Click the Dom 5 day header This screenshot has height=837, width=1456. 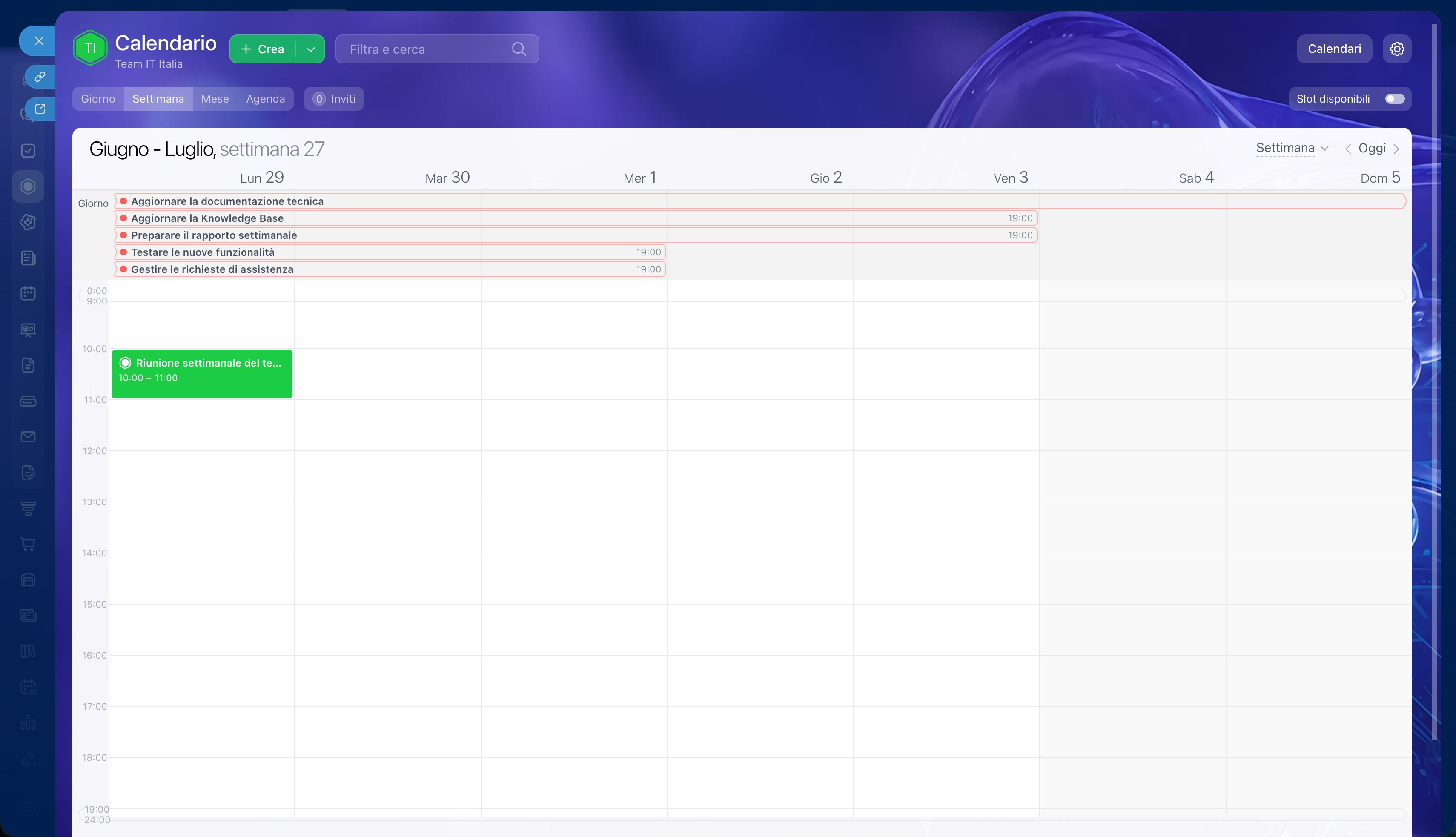coord(1380,178)
